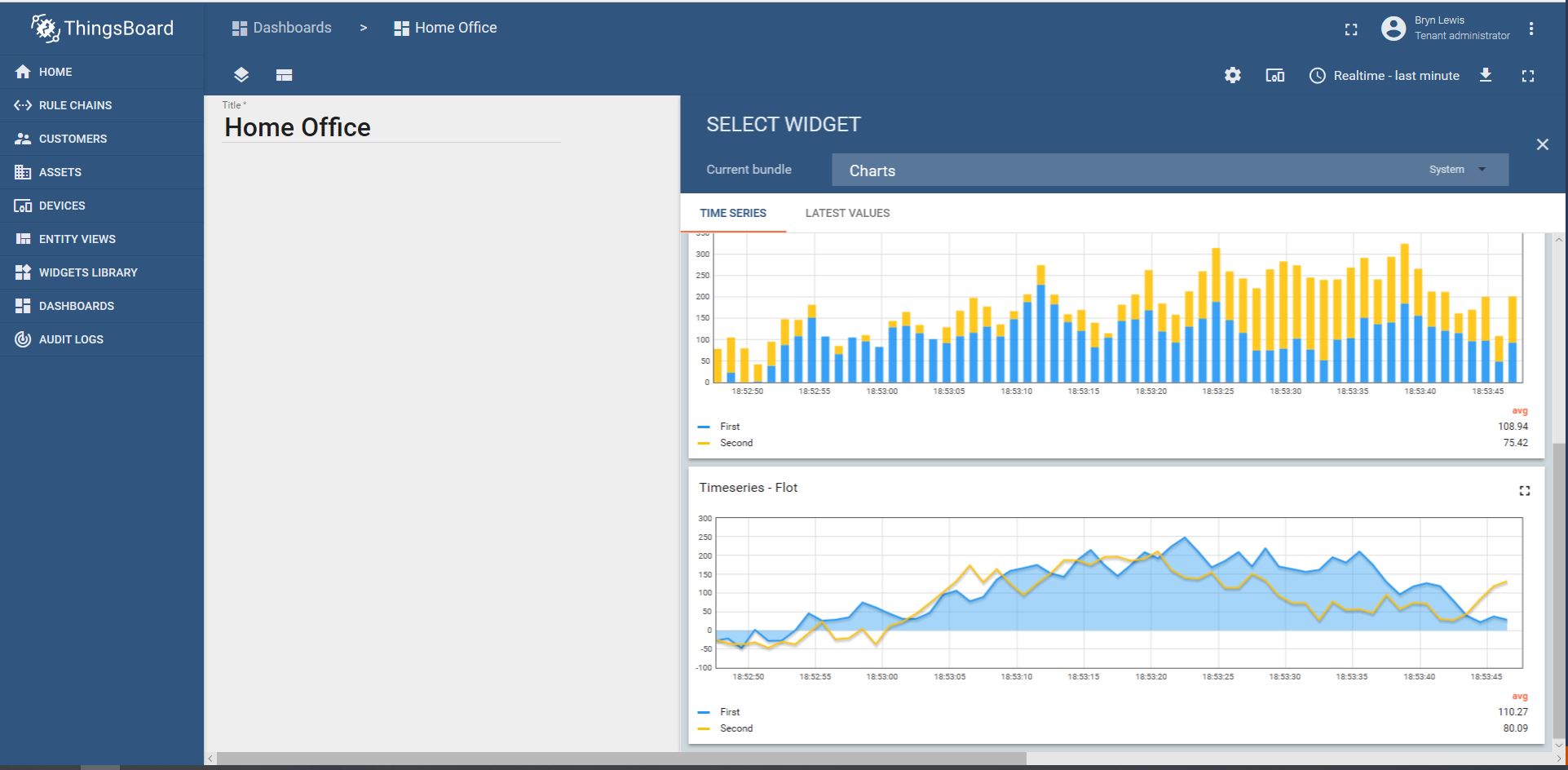Expand the Timeseries - Flot widget to fullscreen

(x=1524, y=490)
